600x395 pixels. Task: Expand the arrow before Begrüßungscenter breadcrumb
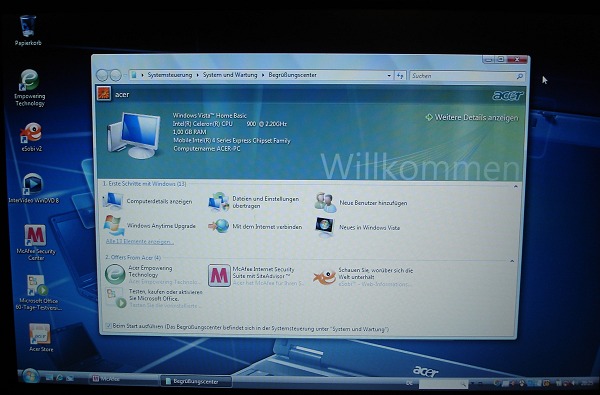(263, 75)
